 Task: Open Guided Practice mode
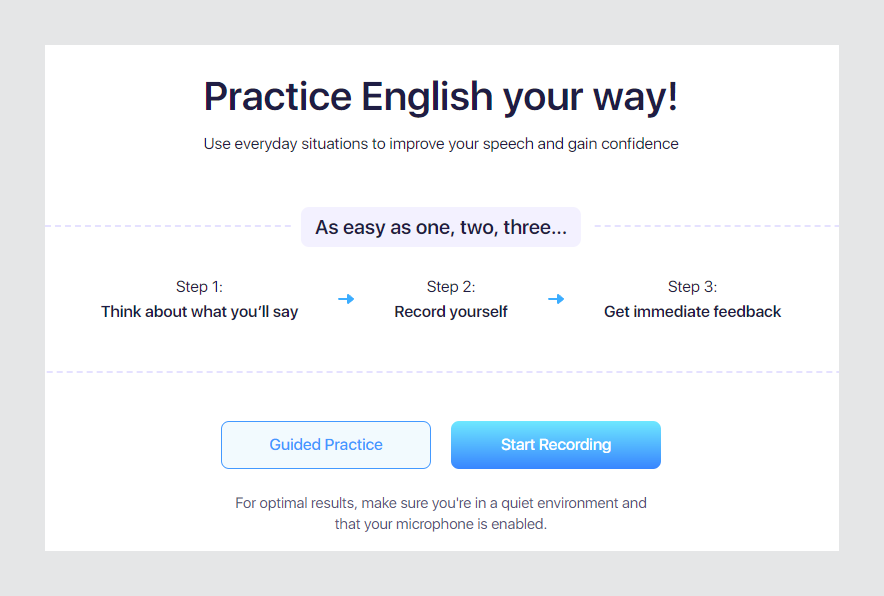tap(326, 445)
